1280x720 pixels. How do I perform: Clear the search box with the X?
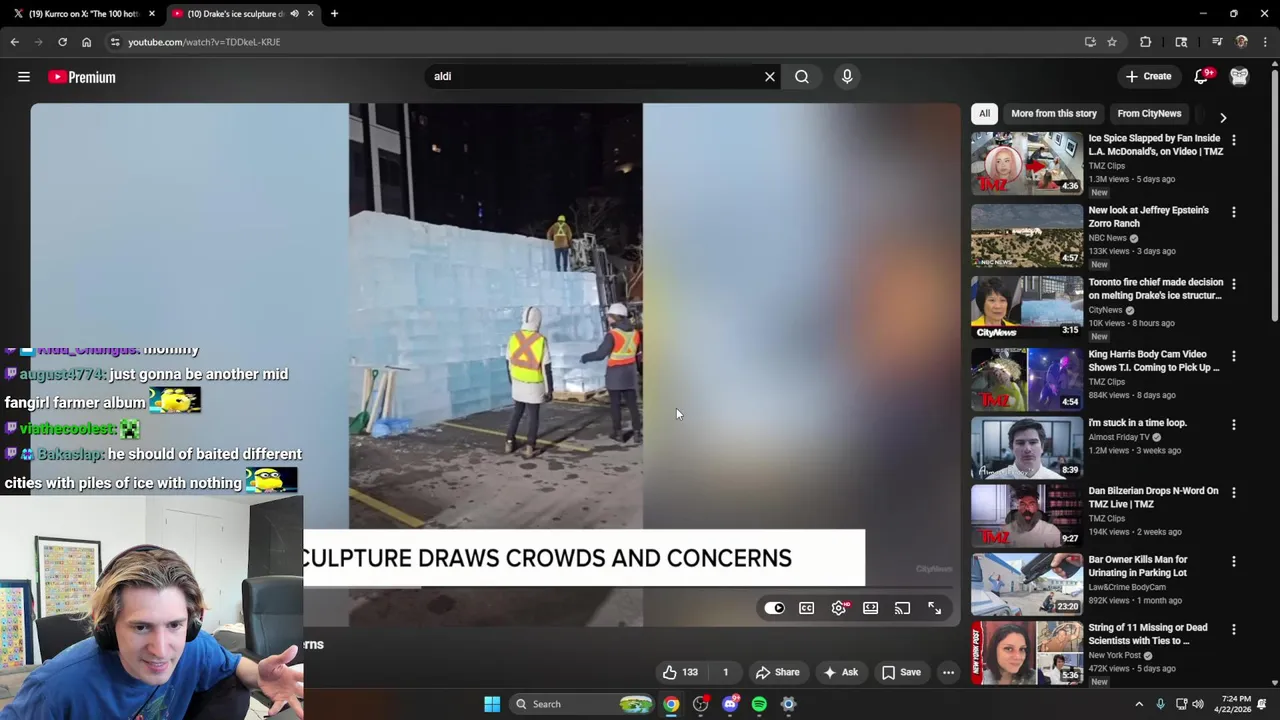(x=770, y=76)
